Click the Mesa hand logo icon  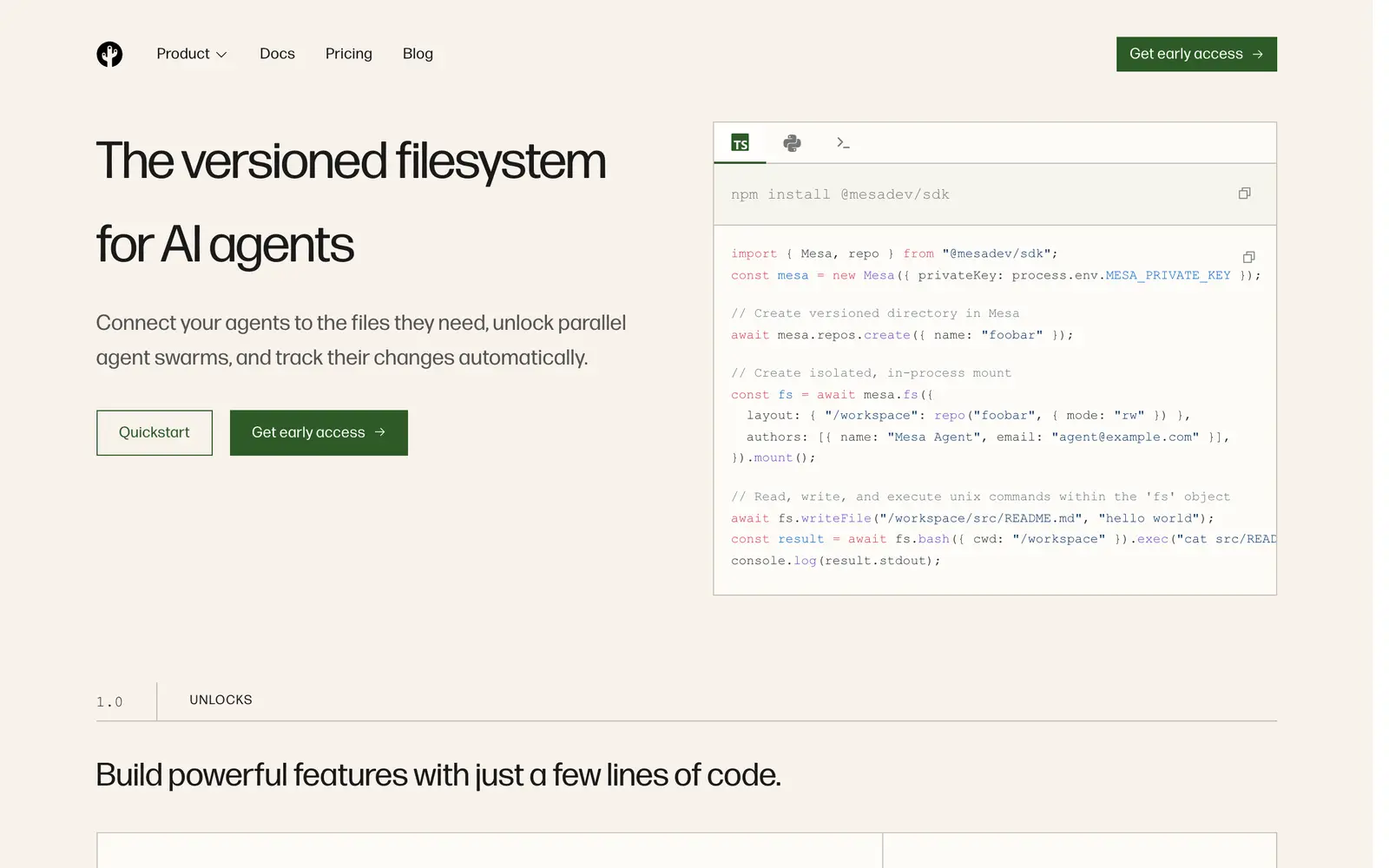click(109, 54)
